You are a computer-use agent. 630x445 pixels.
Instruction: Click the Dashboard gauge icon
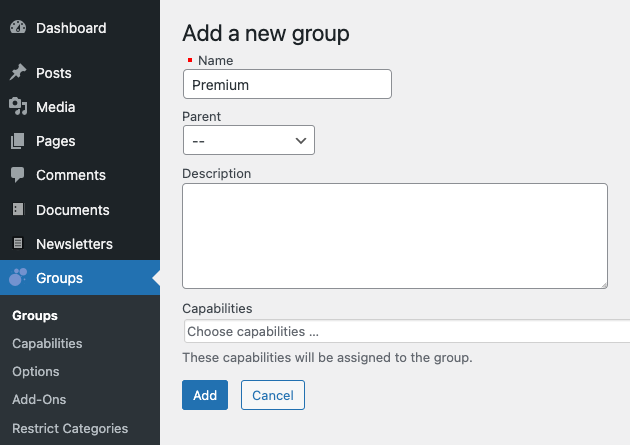18,28
